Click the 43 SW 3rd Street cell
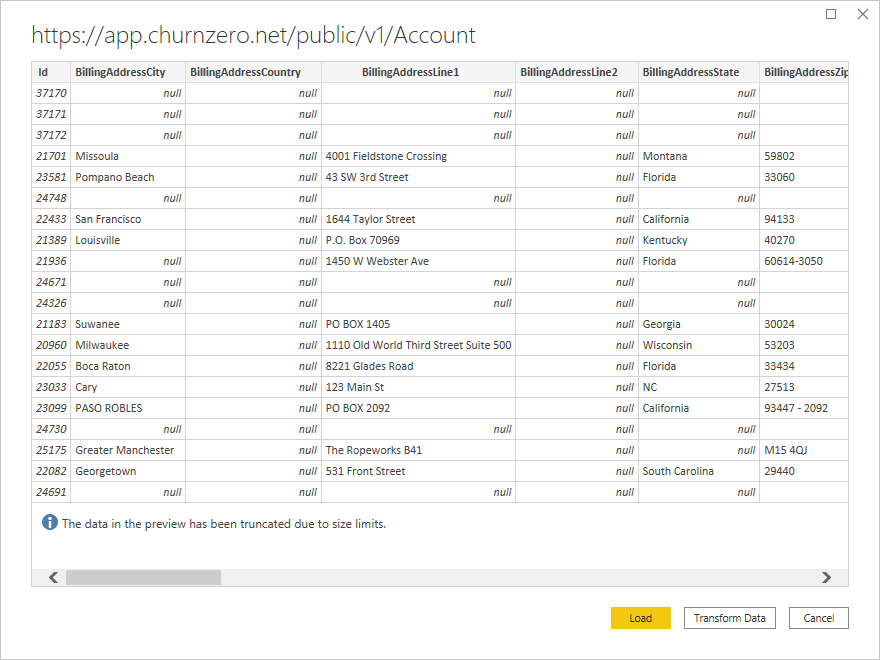The image size is (880, 660). 418,177
